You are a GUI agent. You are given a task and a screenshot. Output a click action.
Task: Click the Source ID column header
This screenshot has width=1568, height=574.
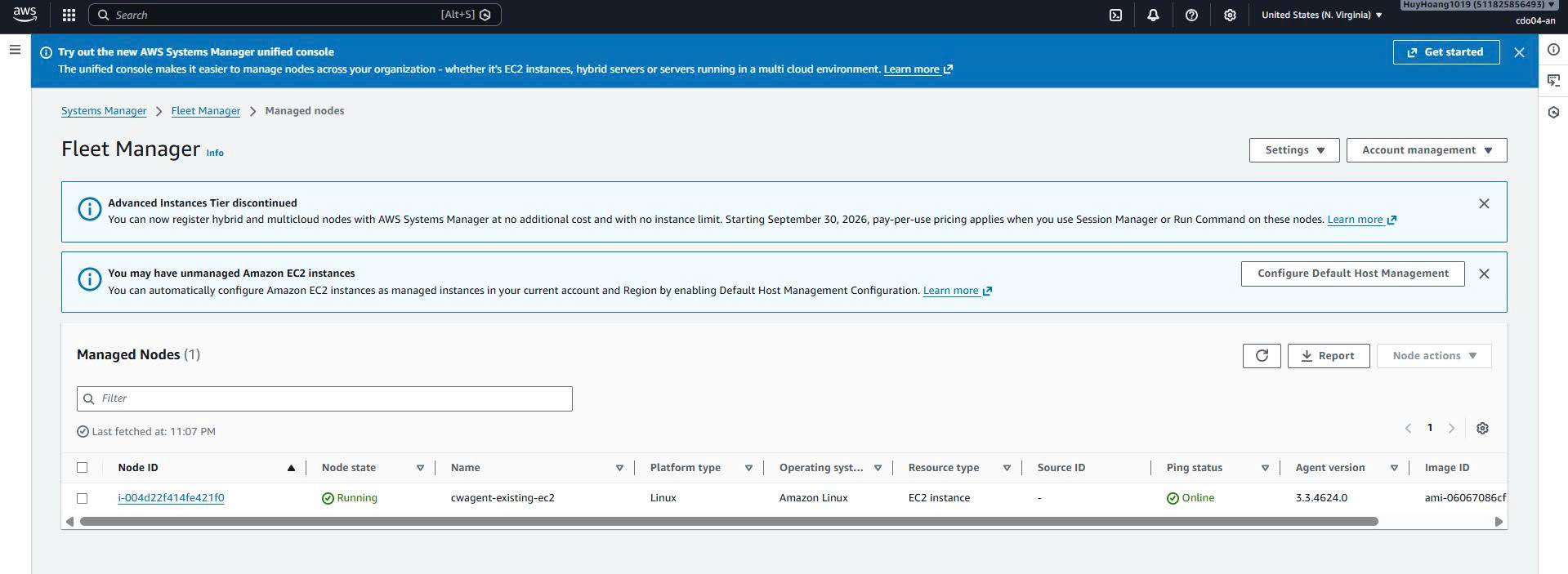(1061, 468)
